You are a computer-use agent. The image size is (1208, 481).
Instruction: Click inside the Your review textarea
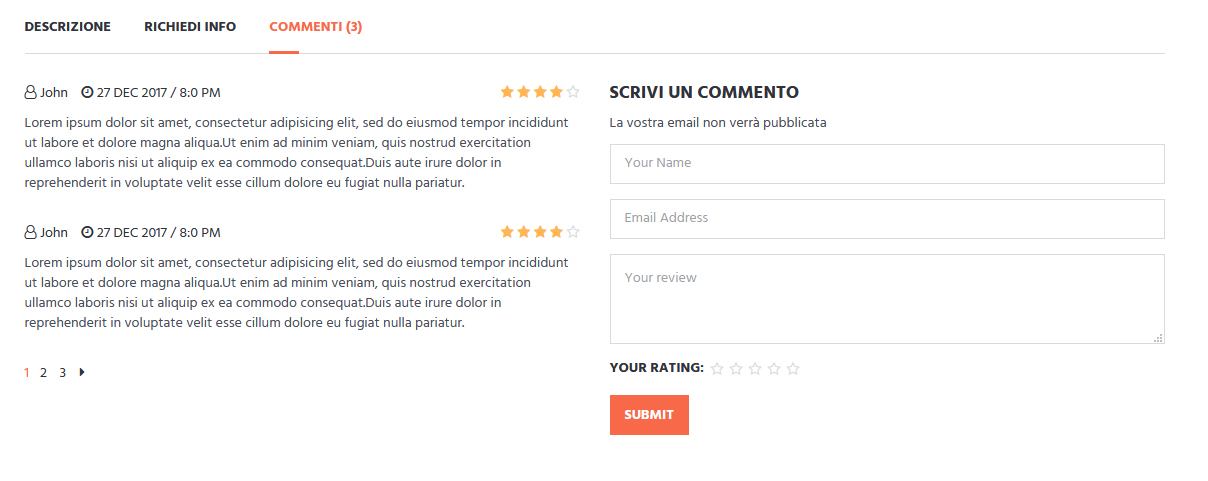tap(887, 299)
